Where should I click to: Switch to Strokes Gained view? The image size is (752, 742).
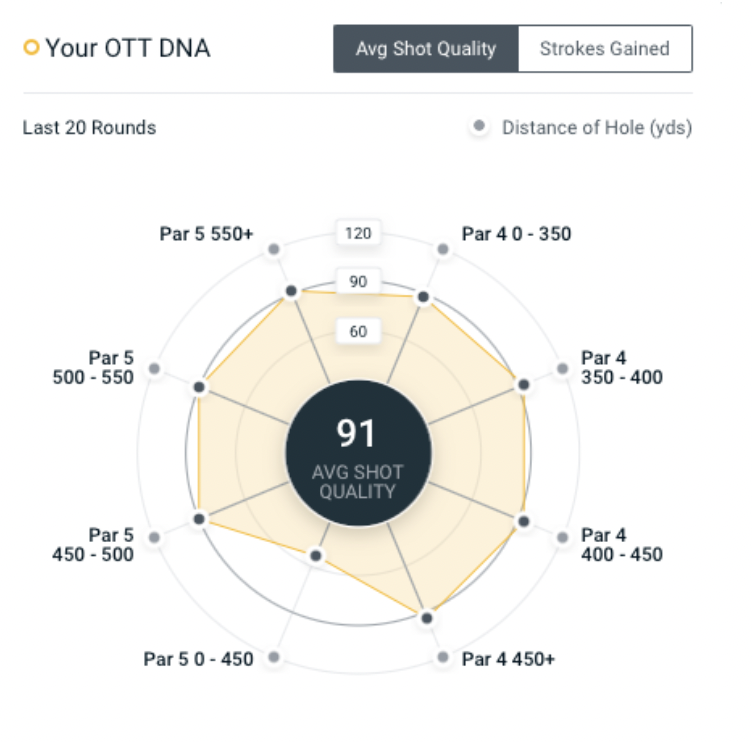pos(605,49)
